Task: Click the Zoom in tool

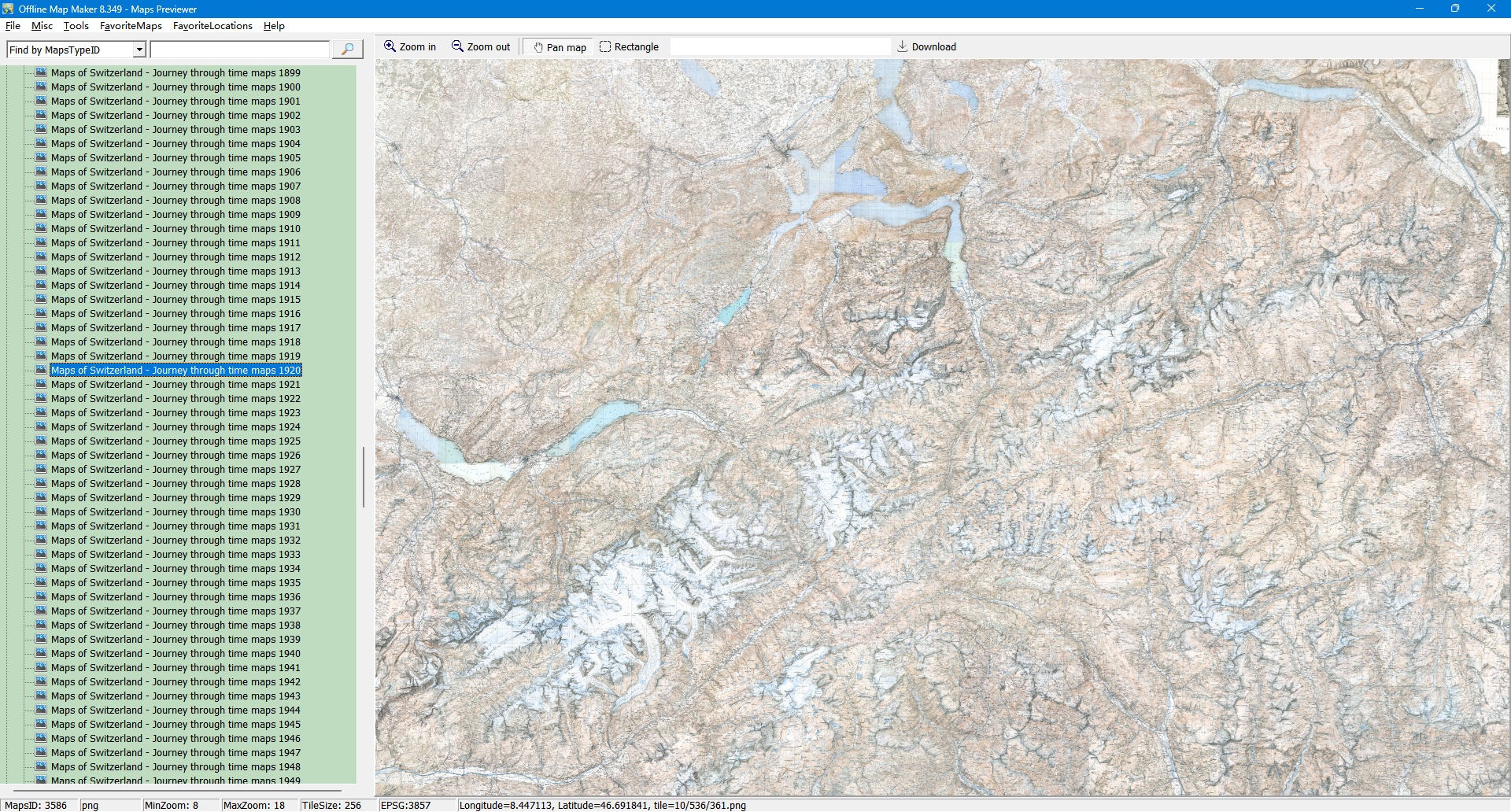Action: pyautogui.click(x=409, y=47)
